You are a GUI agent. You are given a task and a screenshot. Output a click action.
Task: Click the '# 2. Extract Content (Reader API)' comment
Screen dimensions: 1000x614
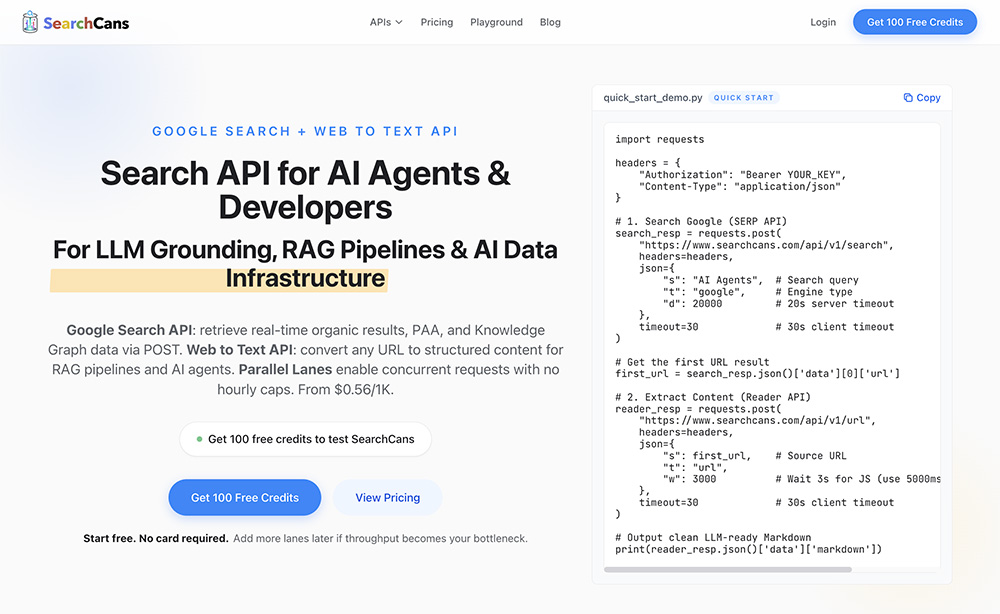[x=713, y=397]
